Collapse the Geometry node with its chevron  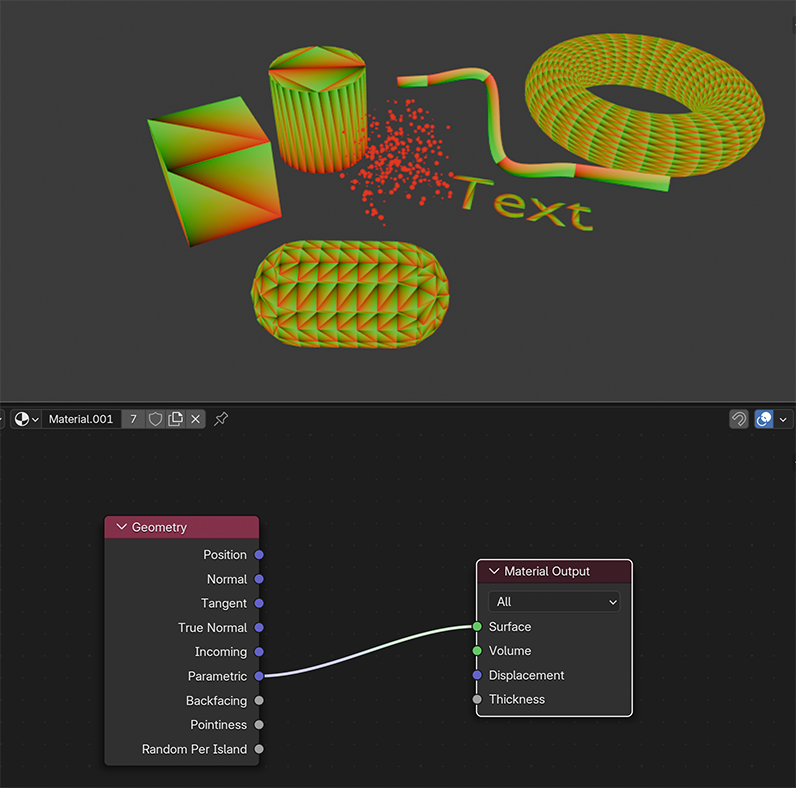121,527
